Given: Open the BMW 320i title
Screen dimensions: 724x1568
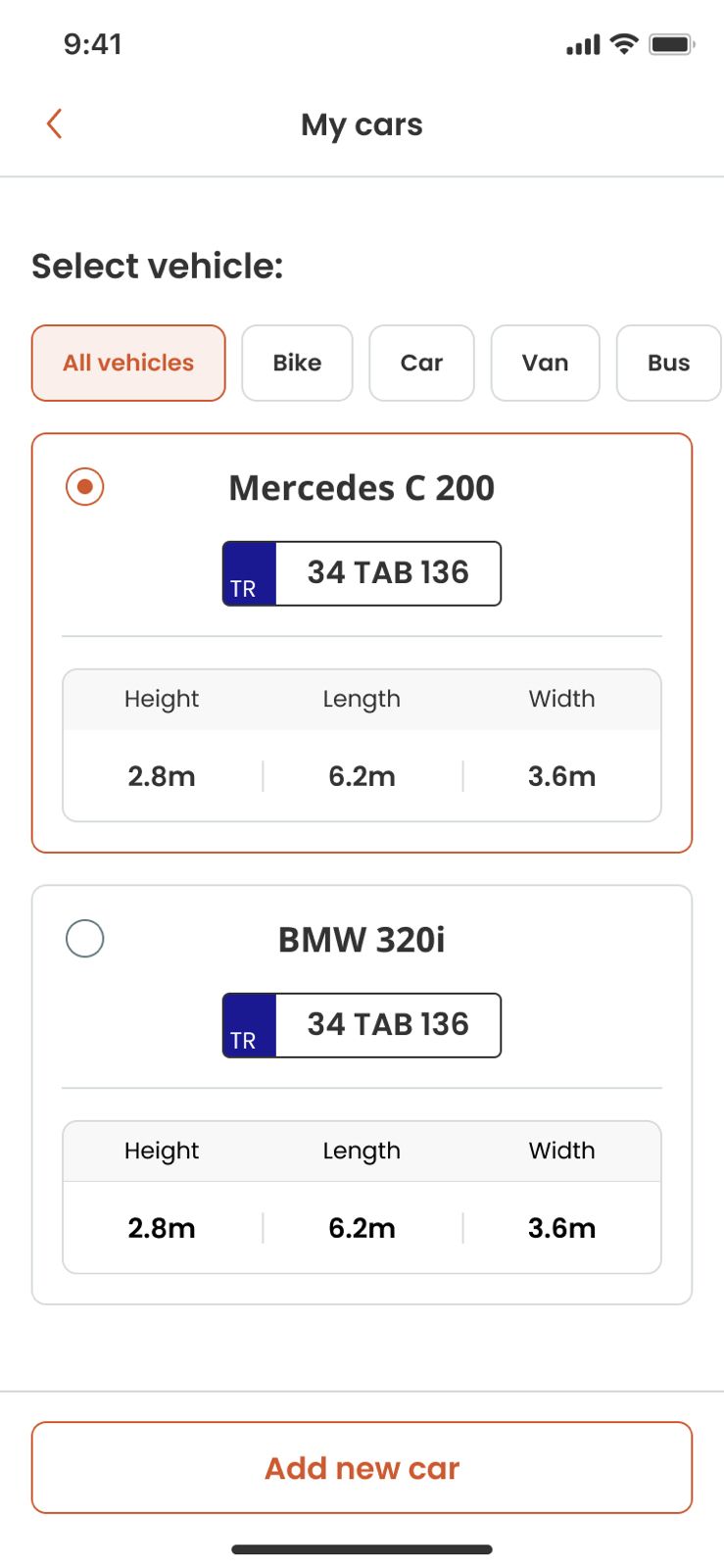Looking at the screenshot, I should 362,940.
